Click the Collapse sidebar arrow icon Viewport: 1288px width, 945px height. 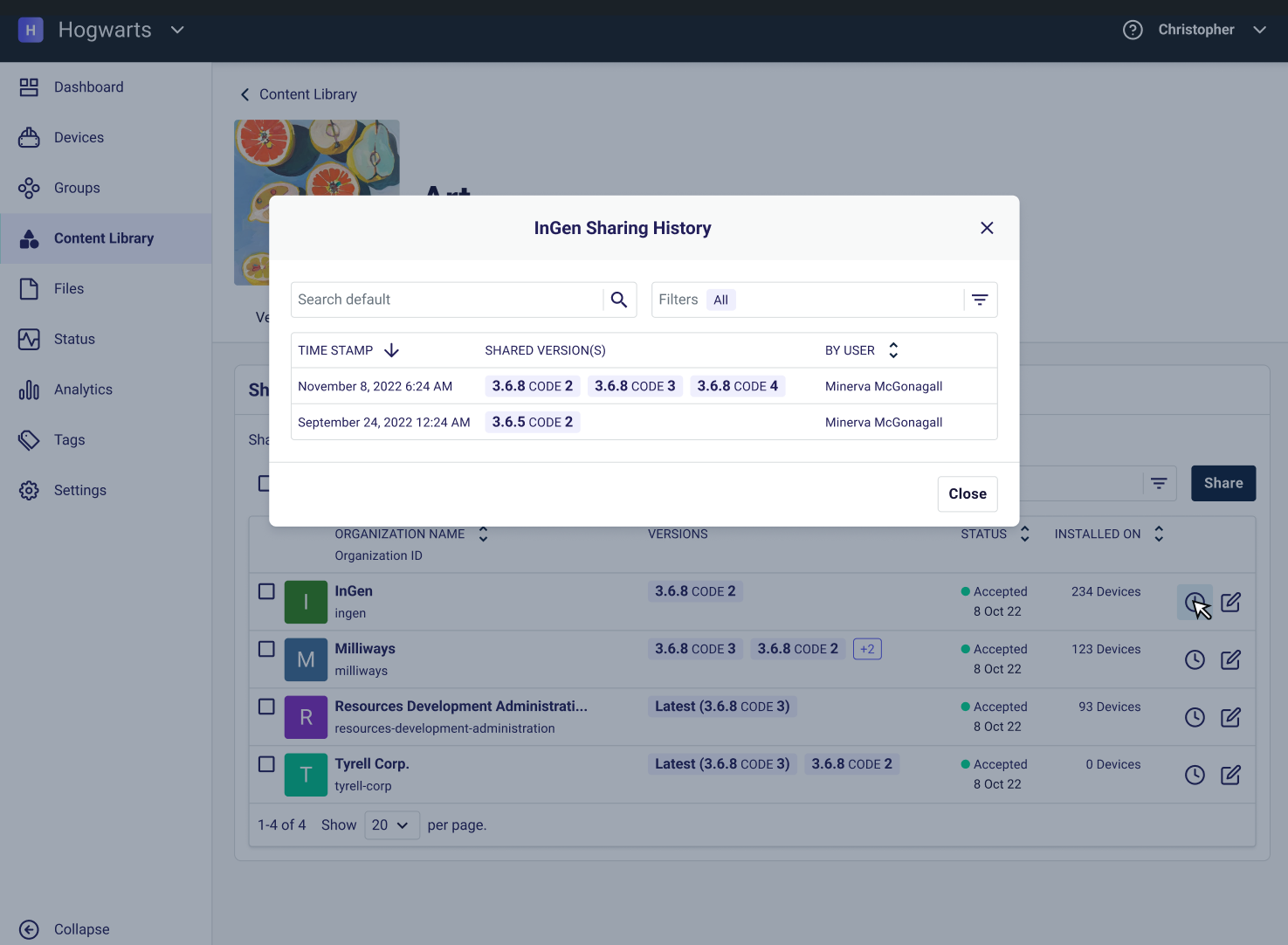29,929
